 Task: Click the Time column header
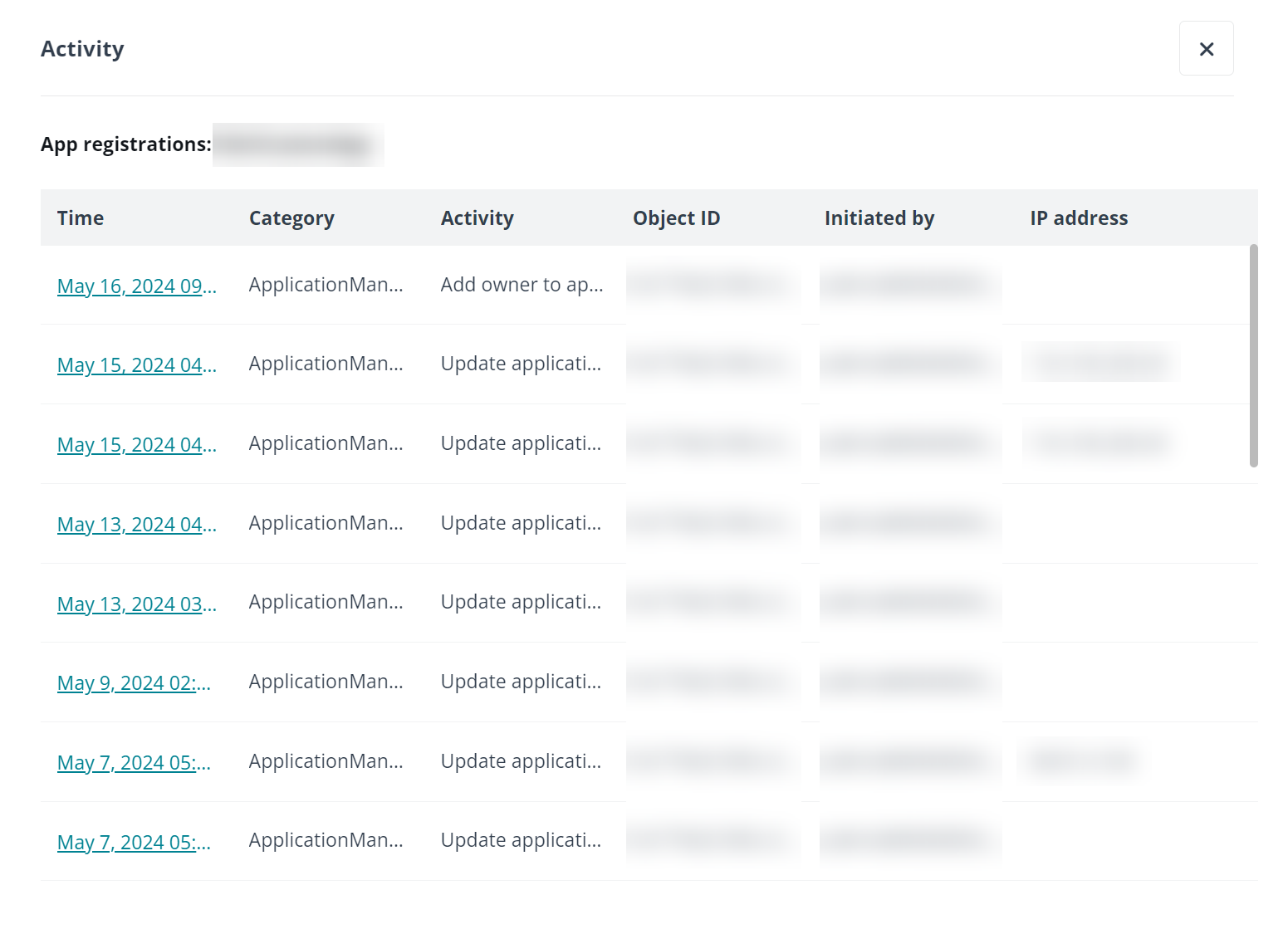81,218
